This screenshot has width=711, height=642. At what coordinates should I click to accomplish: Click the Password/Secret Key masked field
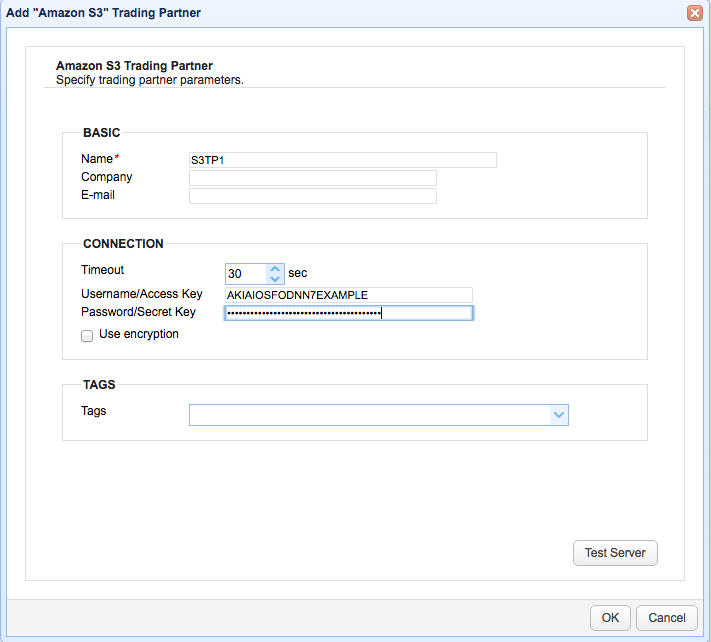[349, 313]
